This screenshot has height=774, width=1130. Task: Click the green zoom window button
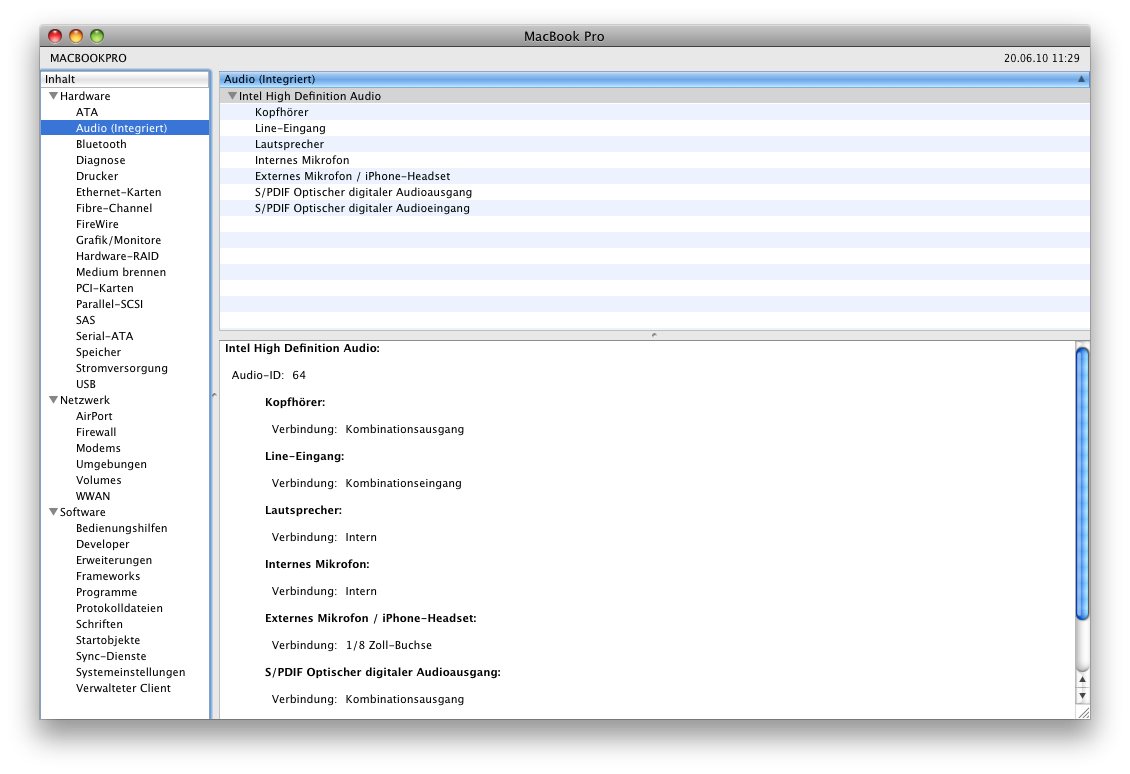(x=97, y=36)
